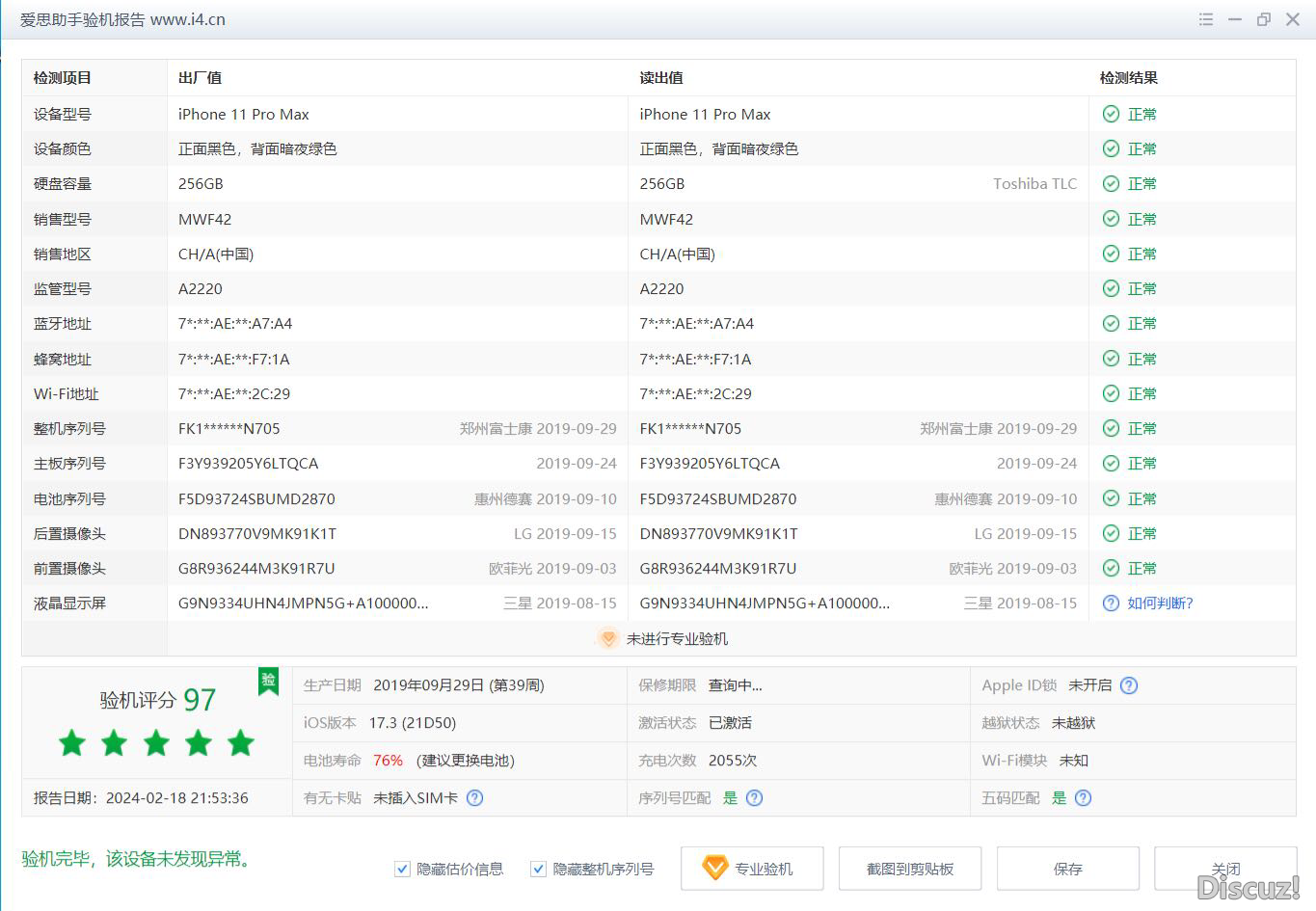Click the fifth green rating star

[x=240, y=742]
